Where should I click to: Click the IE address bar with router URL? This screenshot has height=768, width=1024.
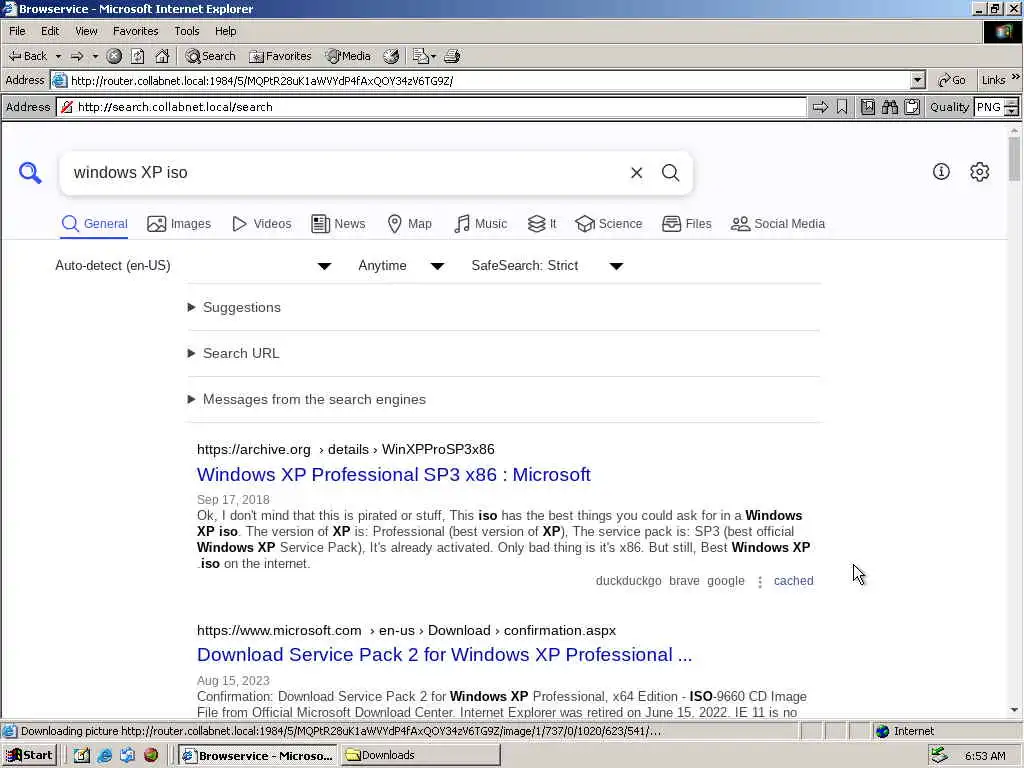(x=488, y=80)
